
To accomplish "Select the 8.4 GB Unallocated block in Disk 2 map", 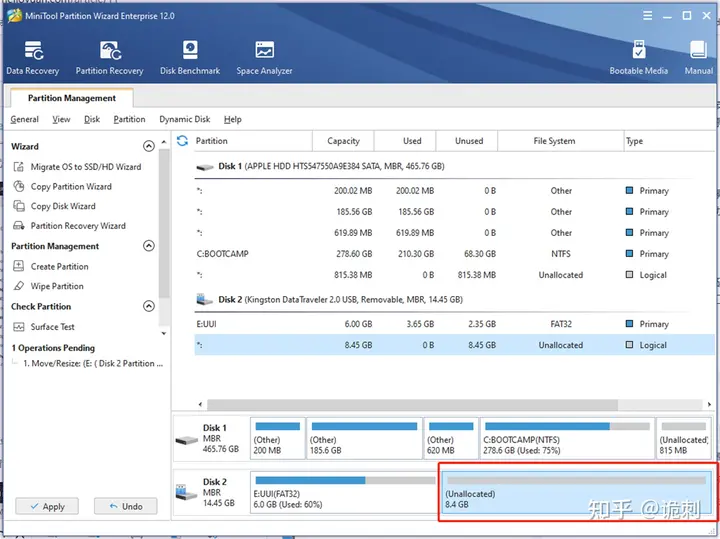I will pyautogui.click(x=576, y=492).
